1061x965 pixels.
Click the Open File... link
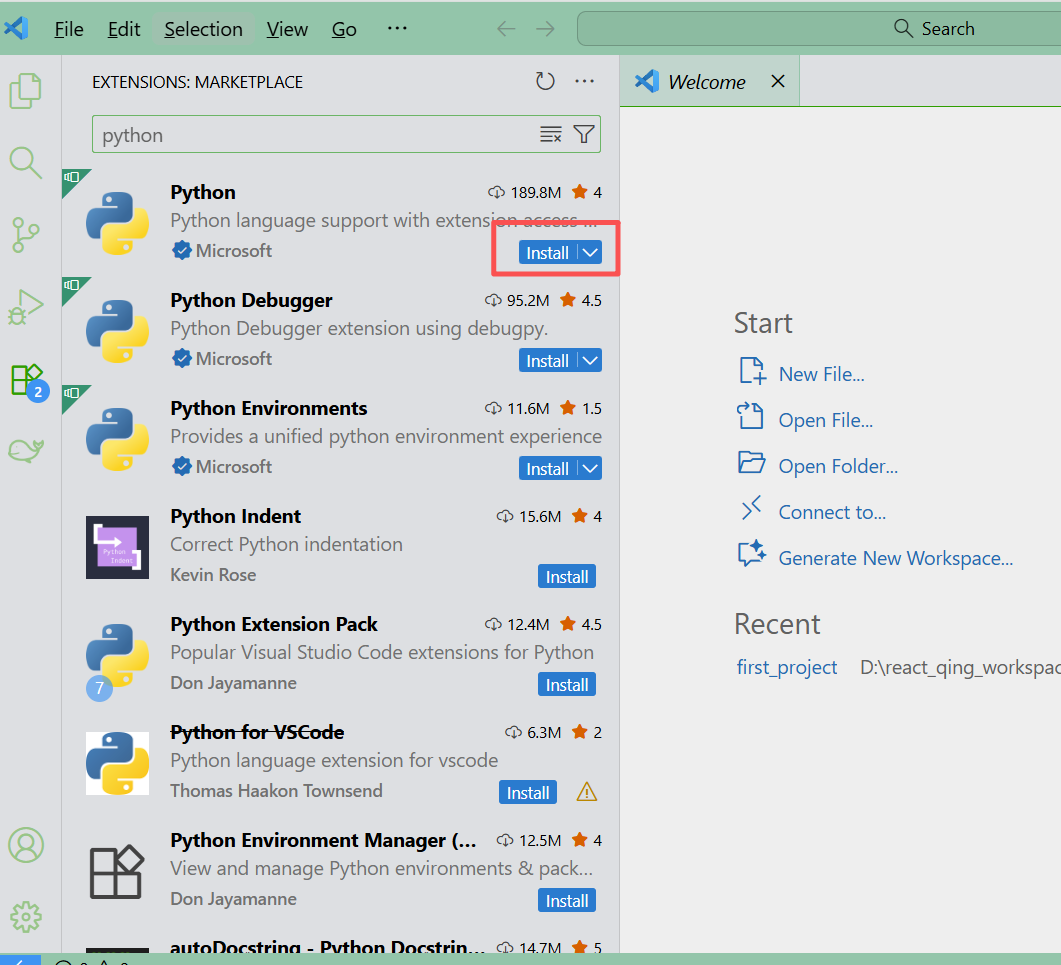pos(826,420)
